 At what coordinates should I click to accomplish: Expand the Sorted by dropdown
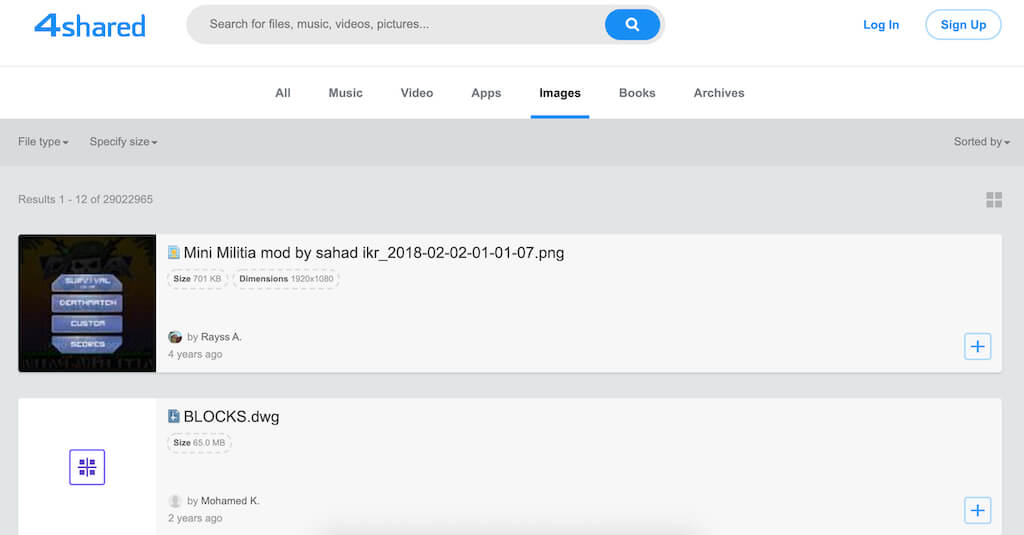click(981, 142)
